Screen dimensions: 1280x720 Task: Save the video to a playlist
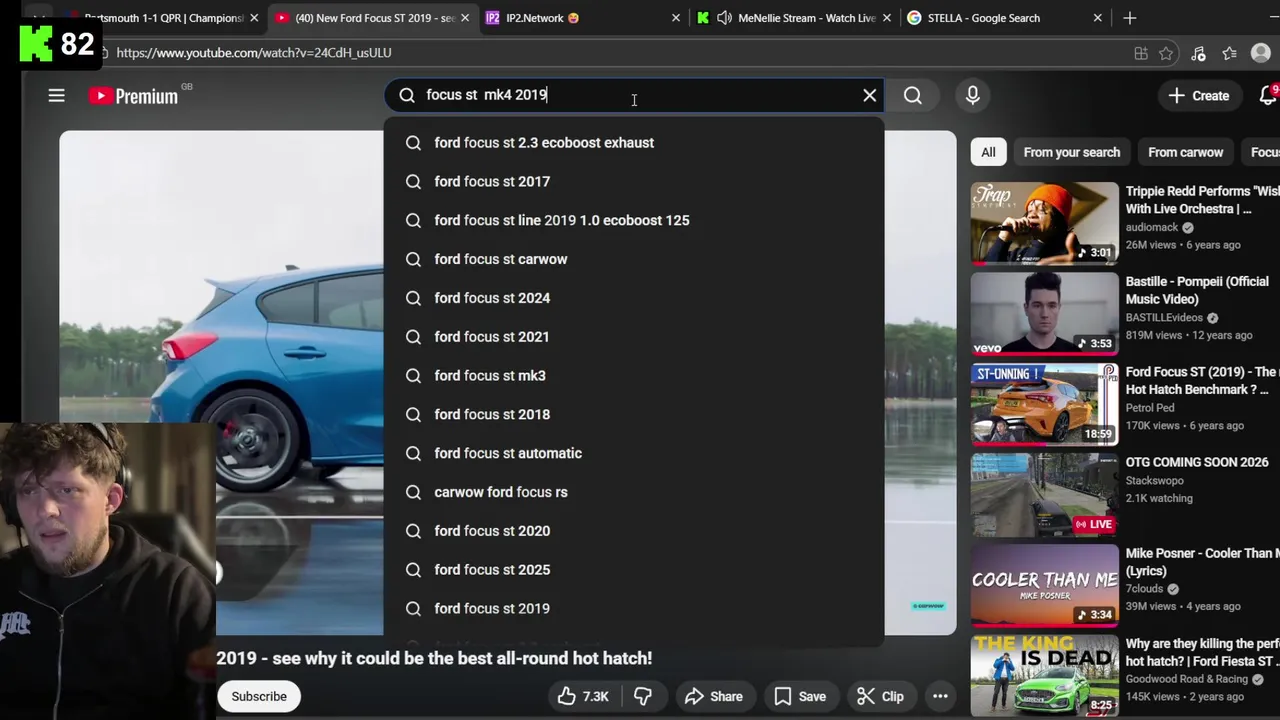click(x=800, y=696)
